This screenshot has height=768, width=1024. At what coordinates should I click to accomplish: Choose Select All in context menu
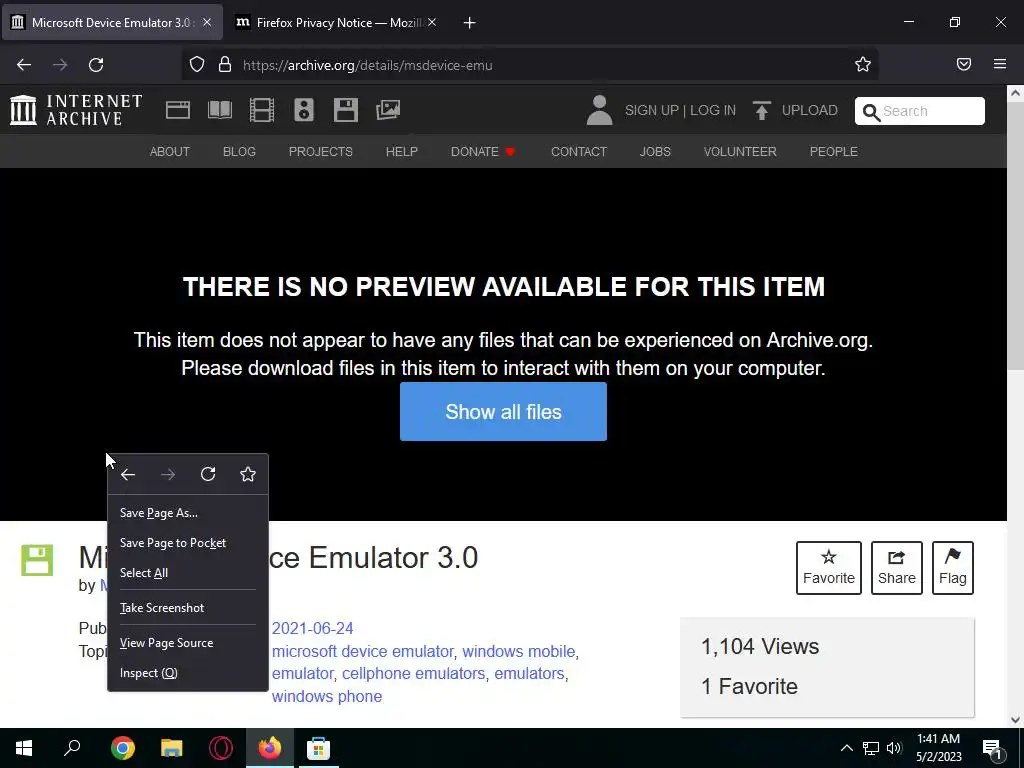pyautogui.click(x=188, y=573)
